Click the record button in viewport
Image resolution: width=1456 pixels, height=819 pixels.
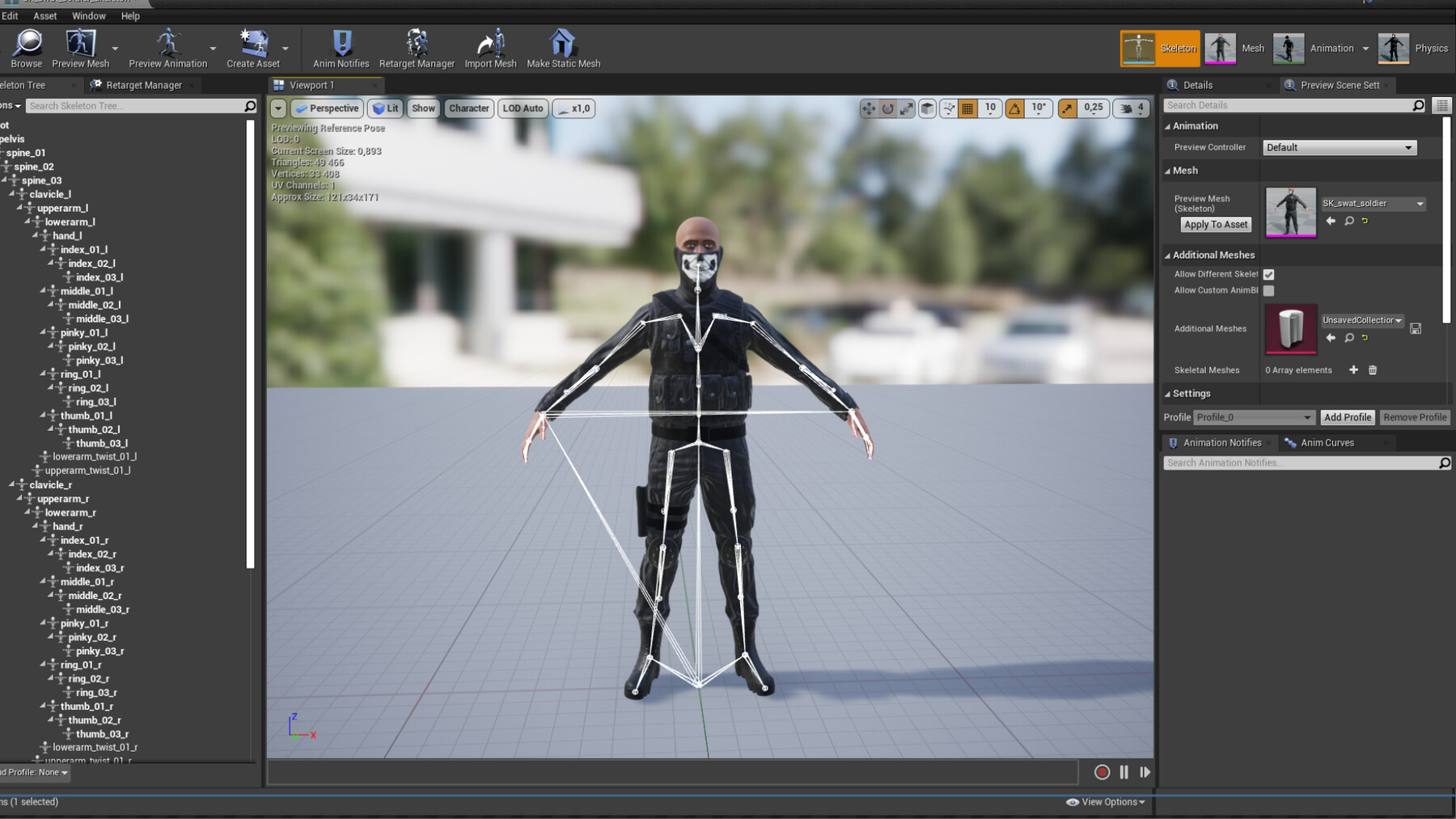tap(1102, 772)
